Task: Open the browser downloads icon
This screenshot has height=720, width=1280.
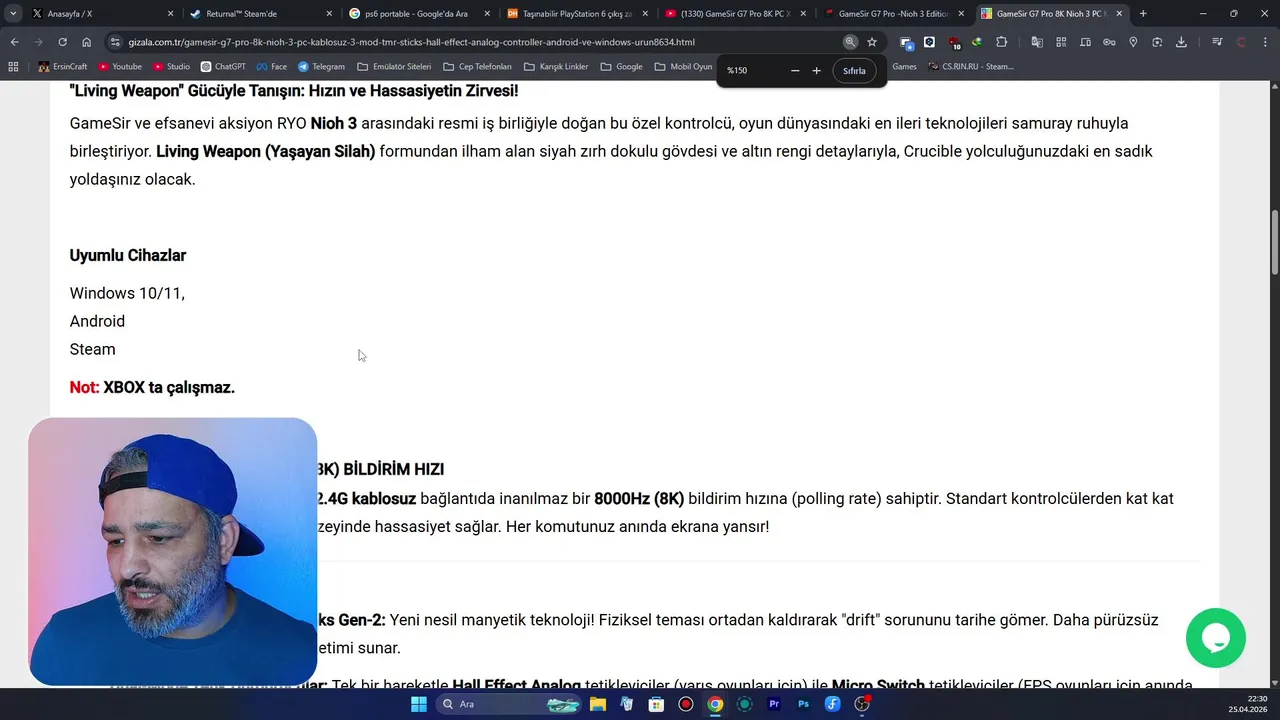Action: click(1181, 42)
